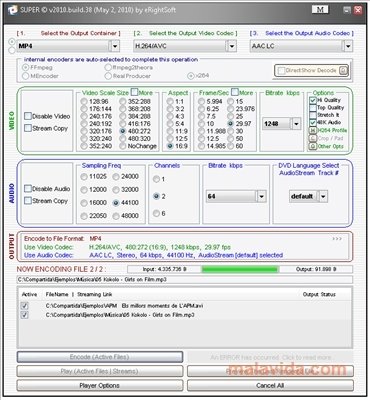
Task: Select video scale size 480:320
Action: (x=123, y=139)
